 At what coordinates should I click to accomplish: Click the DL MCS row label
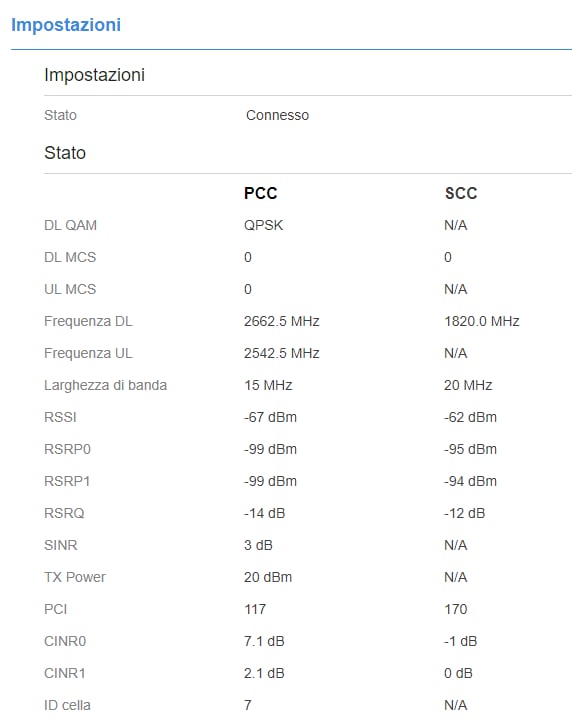(70, 257)
